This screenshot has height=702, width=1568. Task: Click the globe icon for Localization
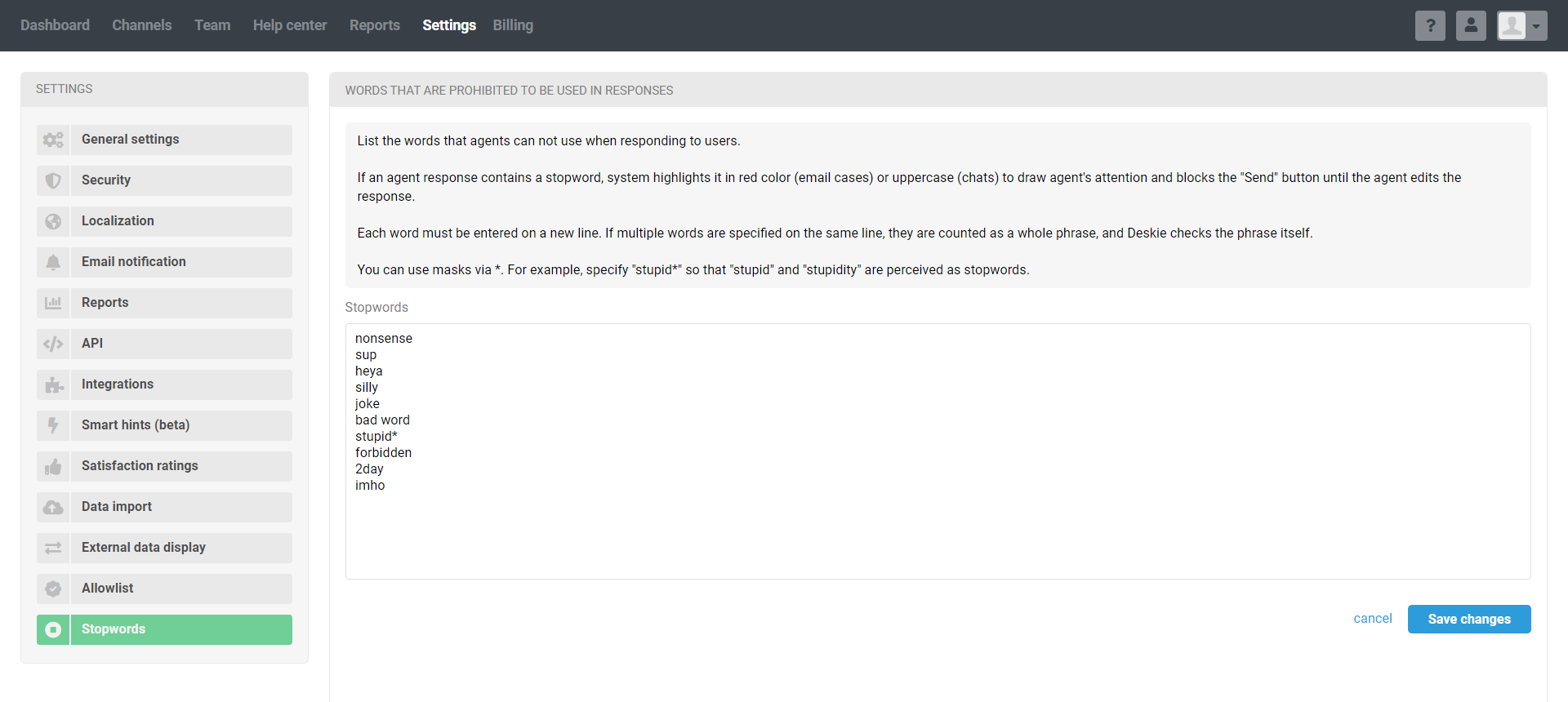(x=53, y=221)
